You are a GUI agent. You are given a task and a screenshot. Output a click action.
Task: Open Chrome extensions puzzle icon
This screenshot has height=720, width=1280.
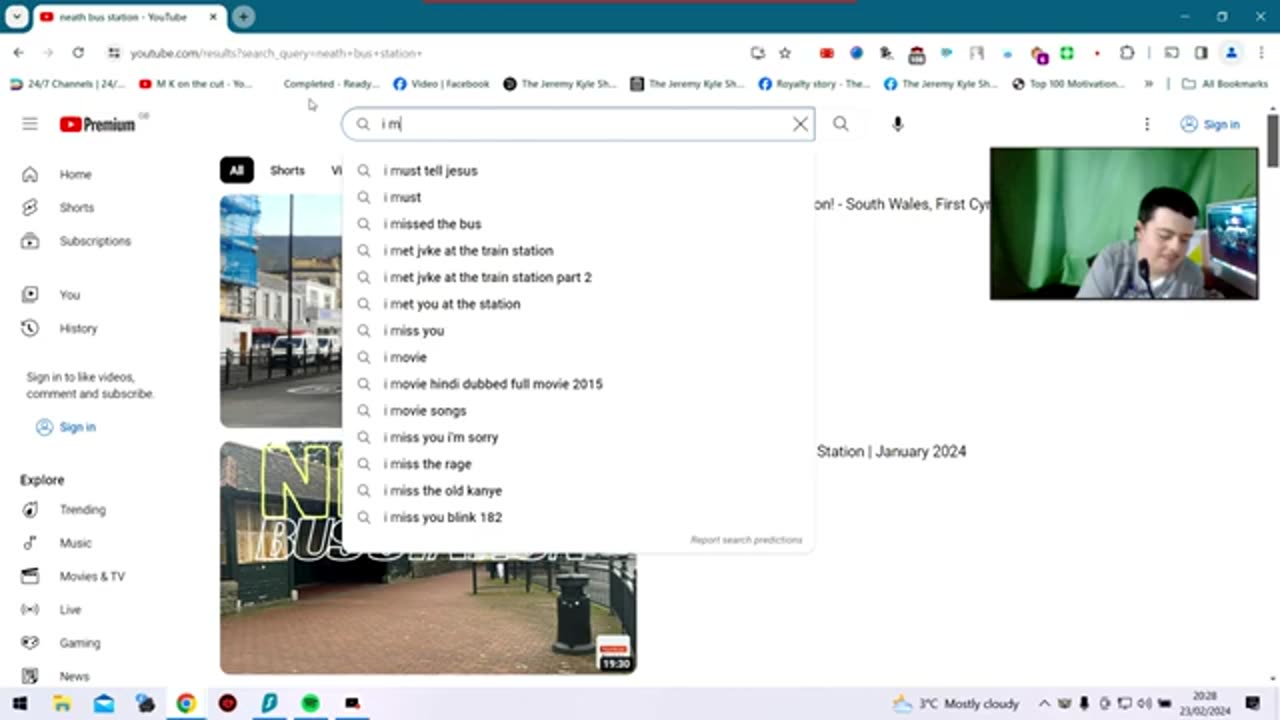(x=1127, y=53)
